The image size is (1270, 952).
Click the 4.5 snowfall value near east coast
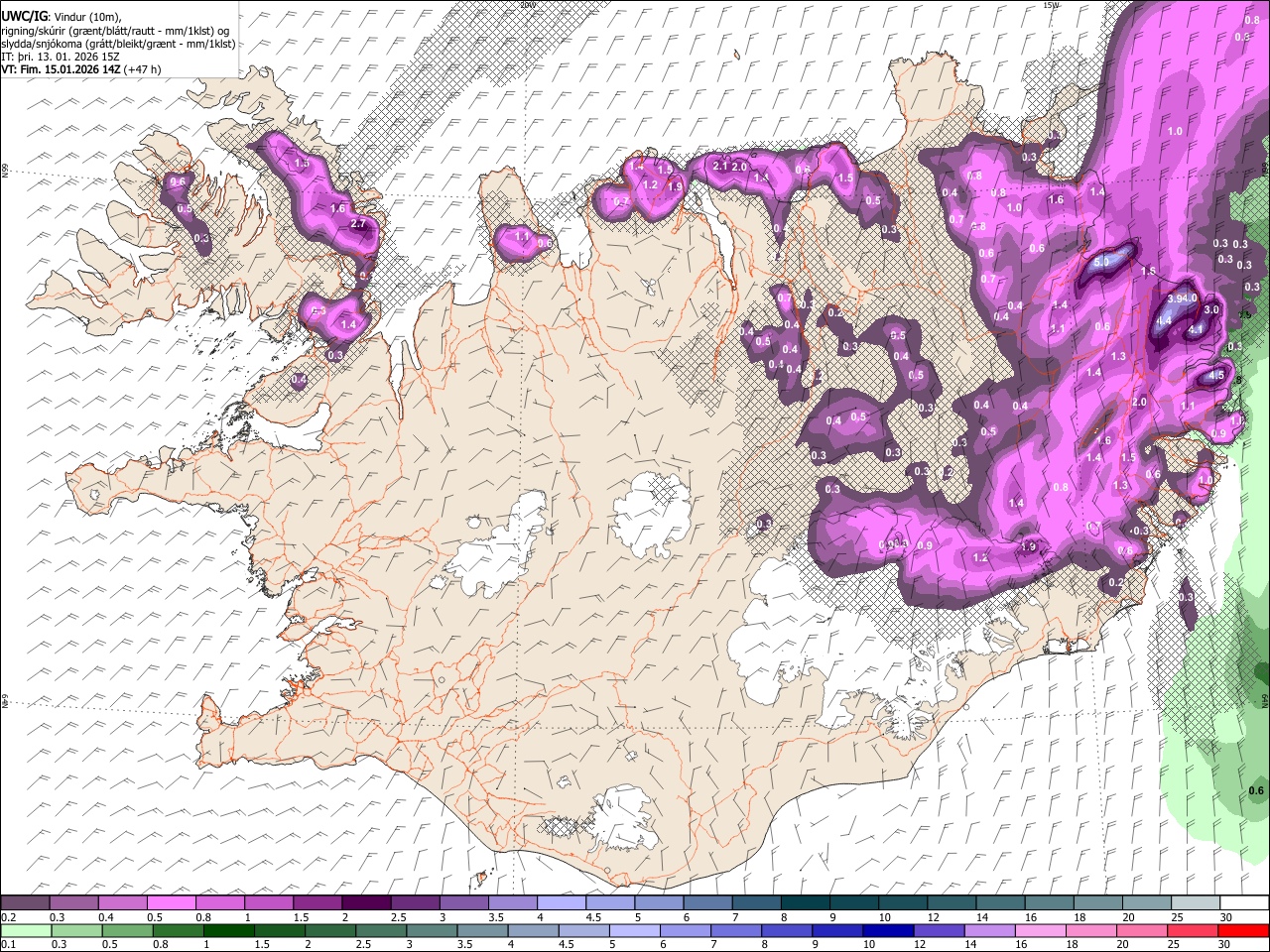(1216, 377)
